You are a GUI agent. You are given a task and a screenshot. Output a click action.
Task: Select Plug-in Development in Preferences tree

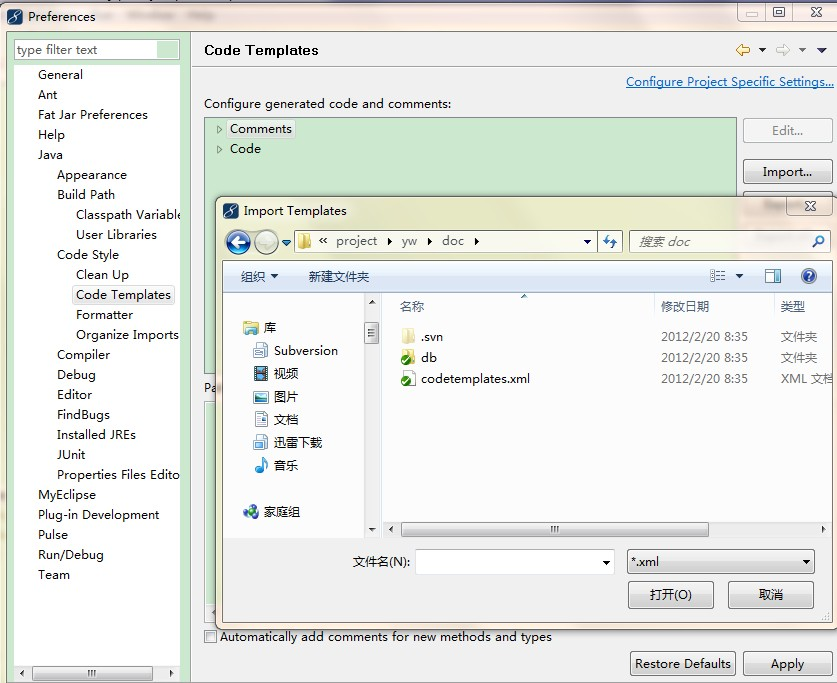(98, 515)
